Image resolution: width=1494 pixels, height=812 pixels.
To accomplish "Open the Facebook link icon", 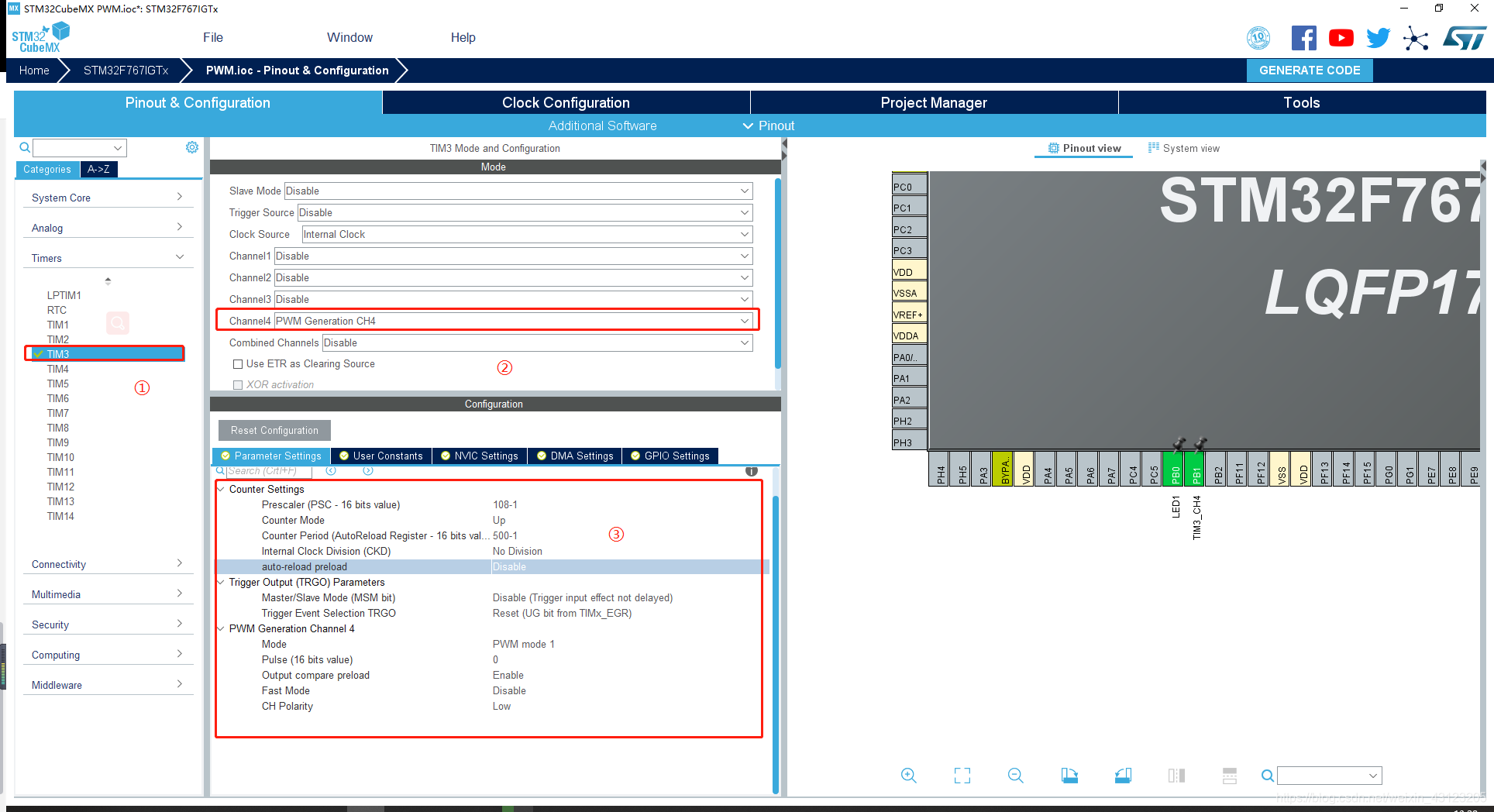I will point(1303,38).
